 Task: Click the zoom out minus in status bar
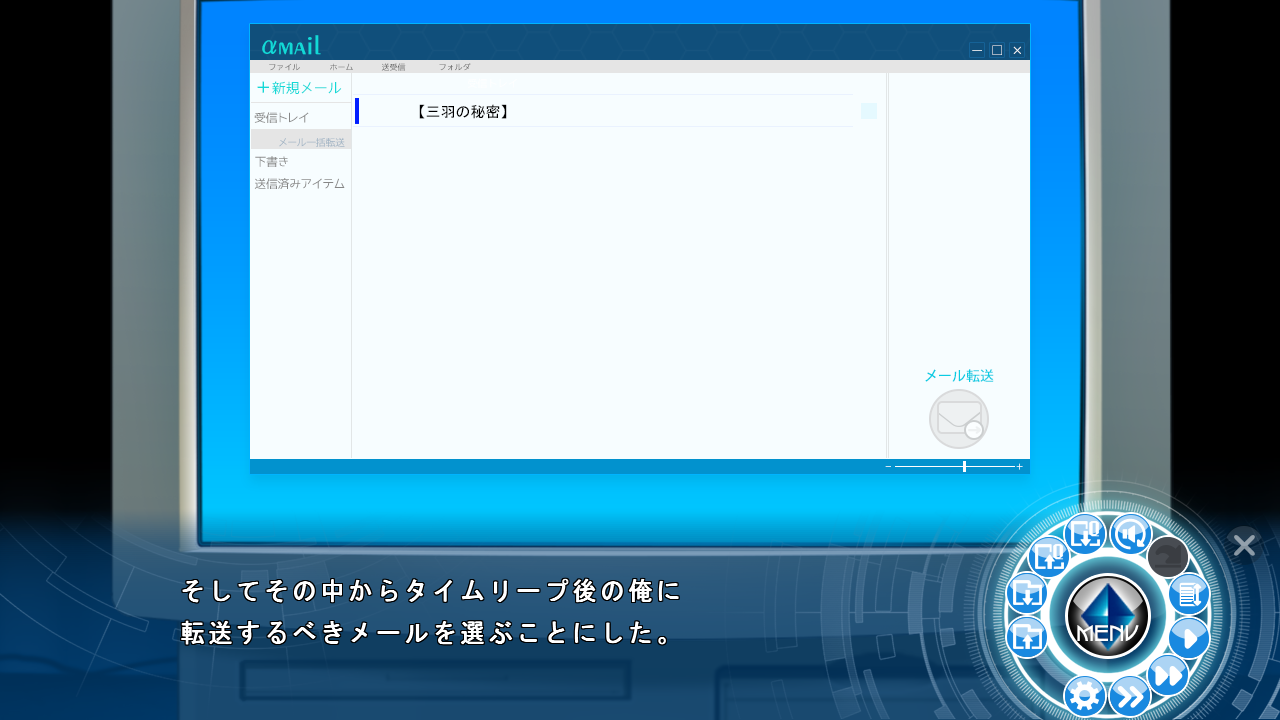click(888, 466)
